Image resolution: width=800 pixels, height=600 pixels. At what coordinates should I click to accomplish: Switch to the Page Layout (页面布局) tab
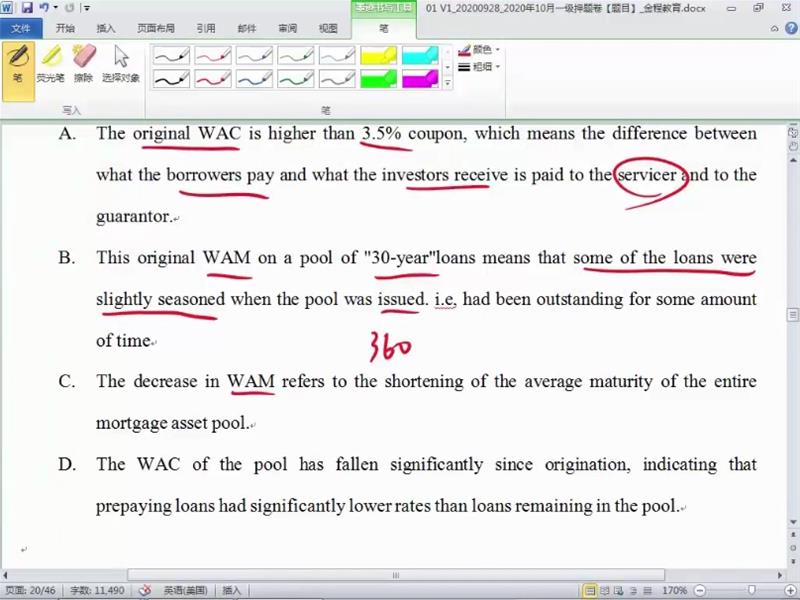click(155, 29)
